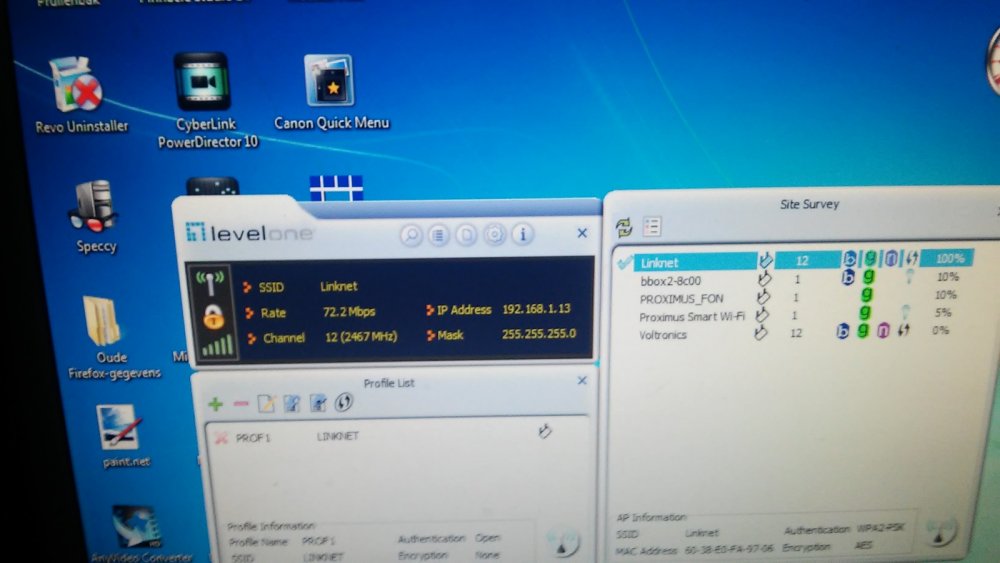Image resolution: width=1000 pixels, height=563 pixels.
Task: Click the import profile icon in Profile List
Action: click(x=292, y=403)
